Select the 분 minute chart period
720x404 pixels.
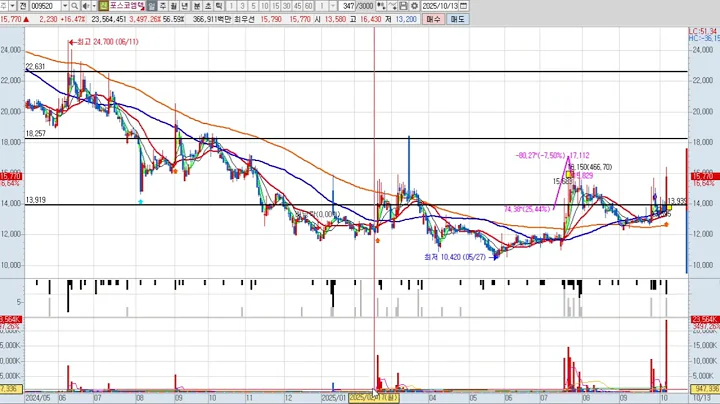click(197, 6)
